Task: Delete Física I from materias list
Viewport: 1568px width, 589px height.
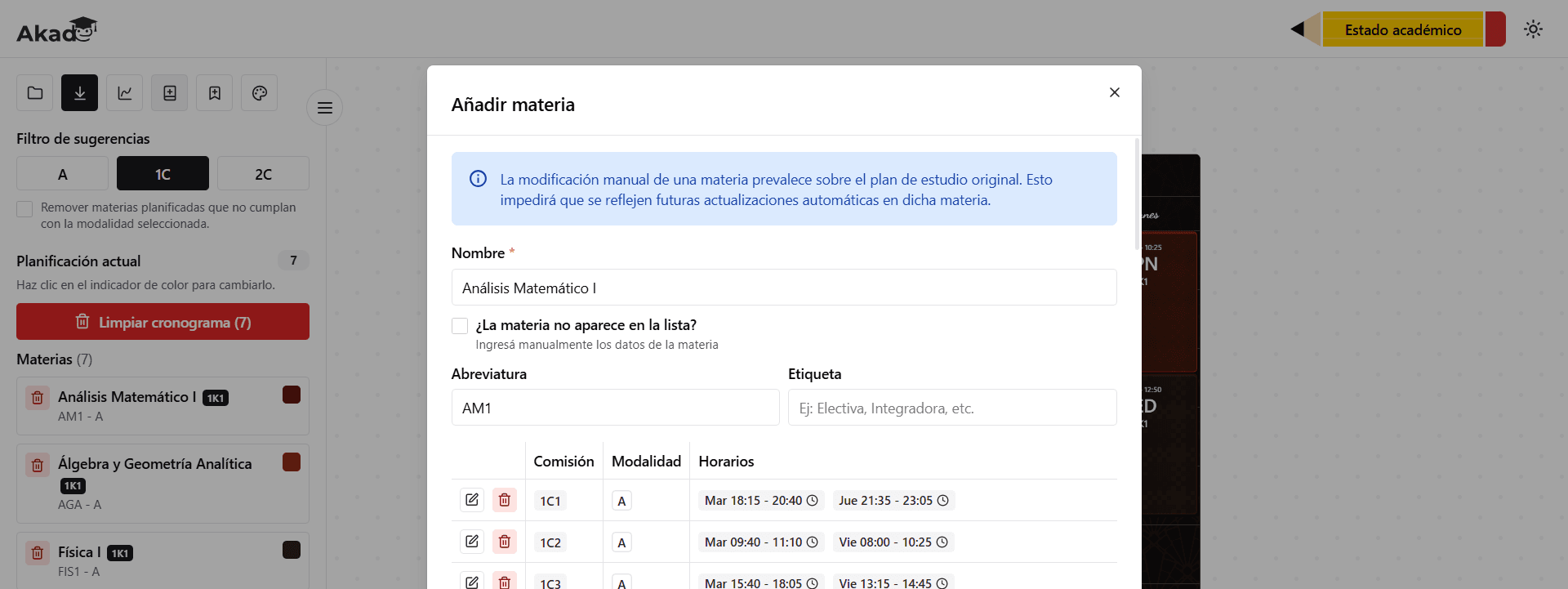Action: (38, 553)
